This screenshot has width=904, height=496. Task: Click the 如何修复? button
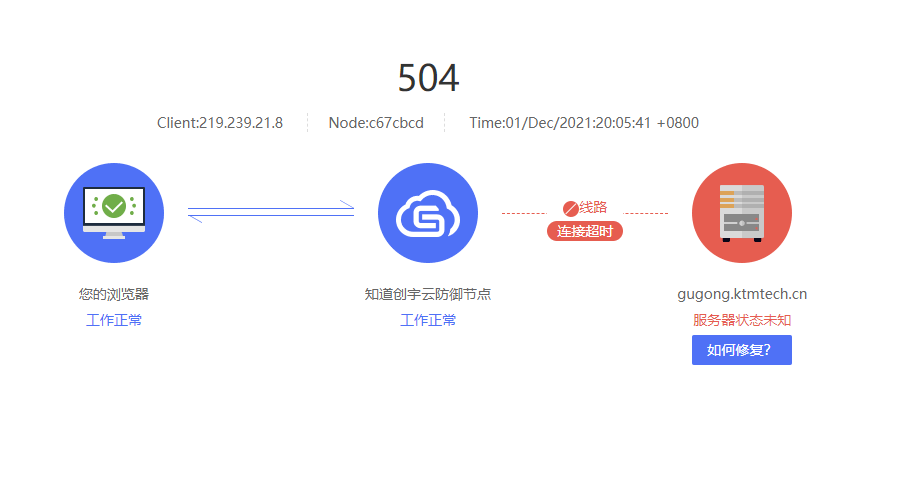pyautogui.click(x=741, y=350)
